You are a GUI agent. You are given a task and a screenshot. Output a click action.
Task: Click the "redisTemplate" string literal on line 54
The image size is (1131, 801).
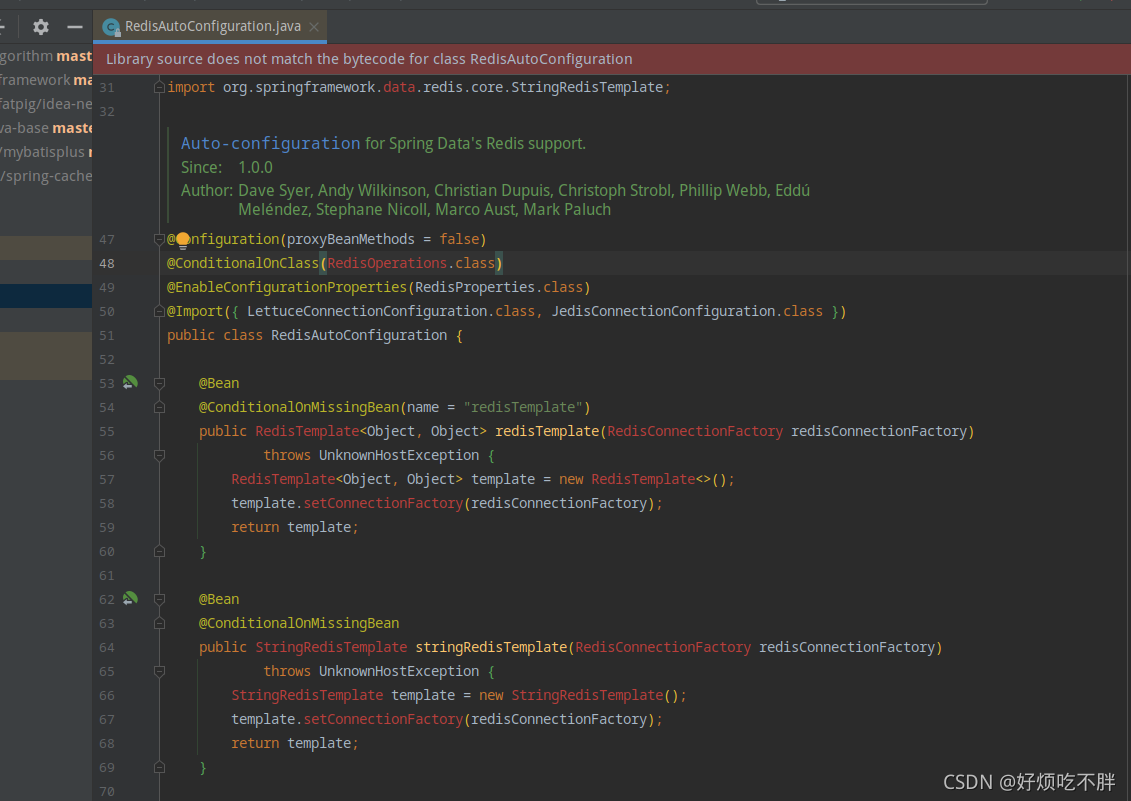(x=523, y=407)
